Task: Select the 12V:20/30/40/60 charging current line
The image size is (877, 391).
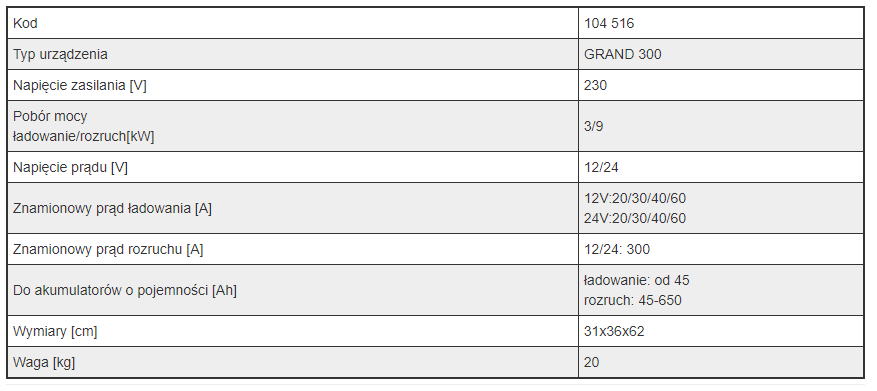Action: [x=635, y=199]
